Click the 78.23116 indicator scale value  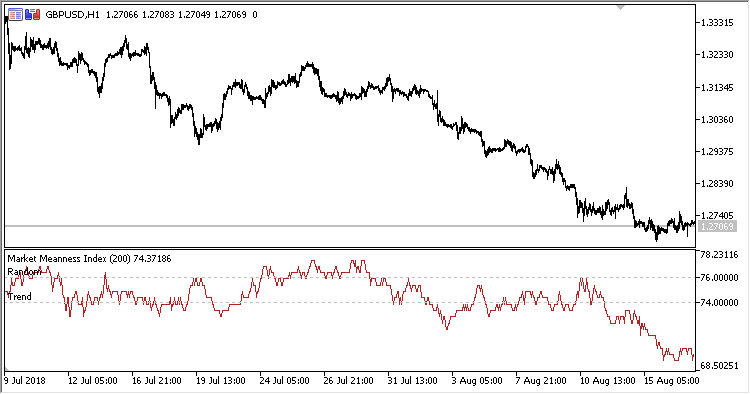(x=719, y=255)
